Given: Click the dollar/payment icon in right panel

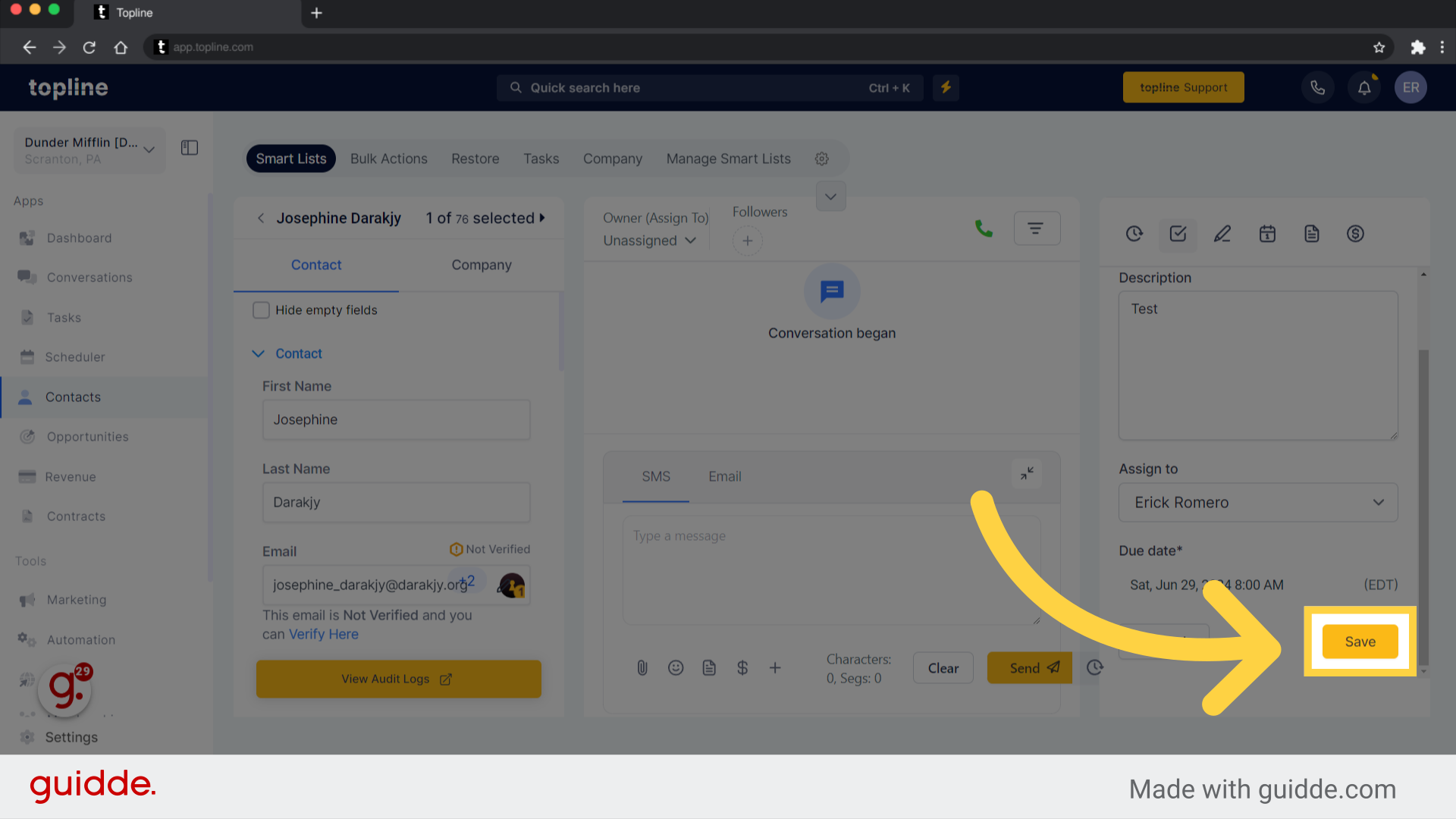Looking at the screenshot, I should pos(1357,233).
